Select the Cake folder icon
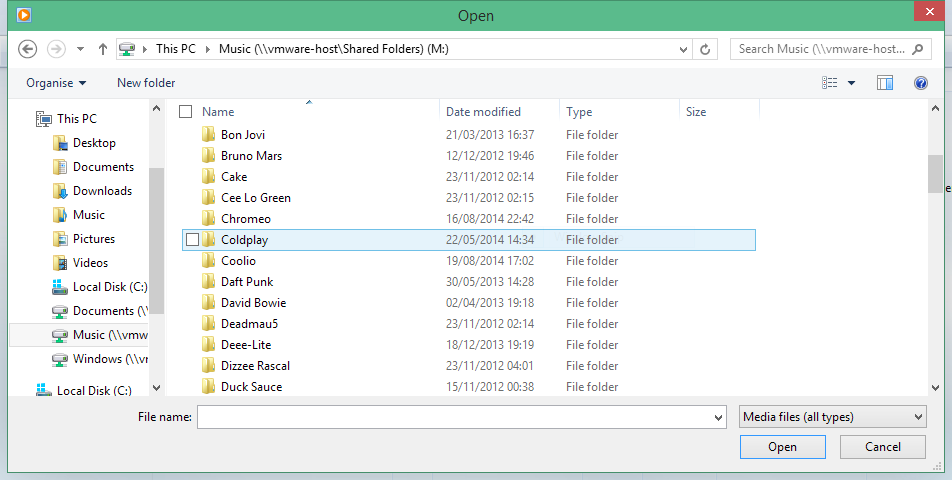The width and height of the screenshot is (952, 480). (x=208, y=177)
